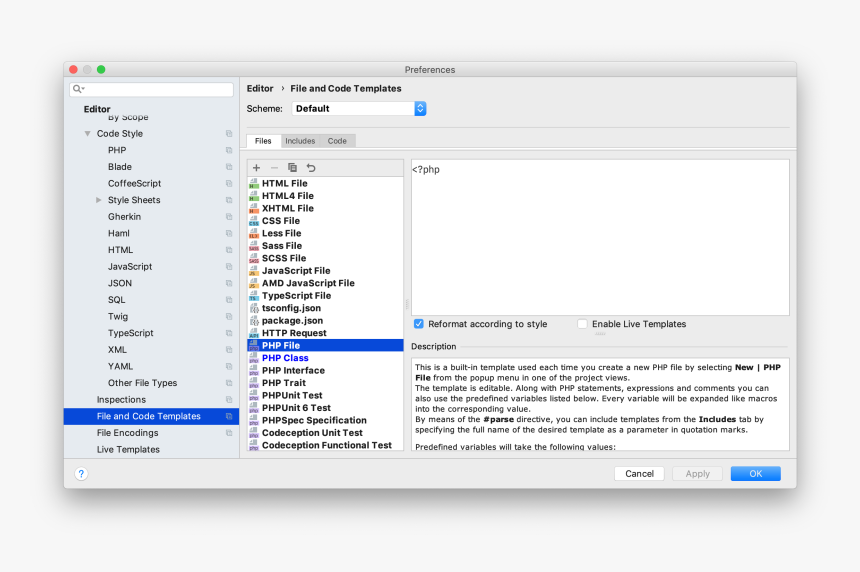Select SQL code style
The image size is (860, 572).
click(x=116, y=300)
